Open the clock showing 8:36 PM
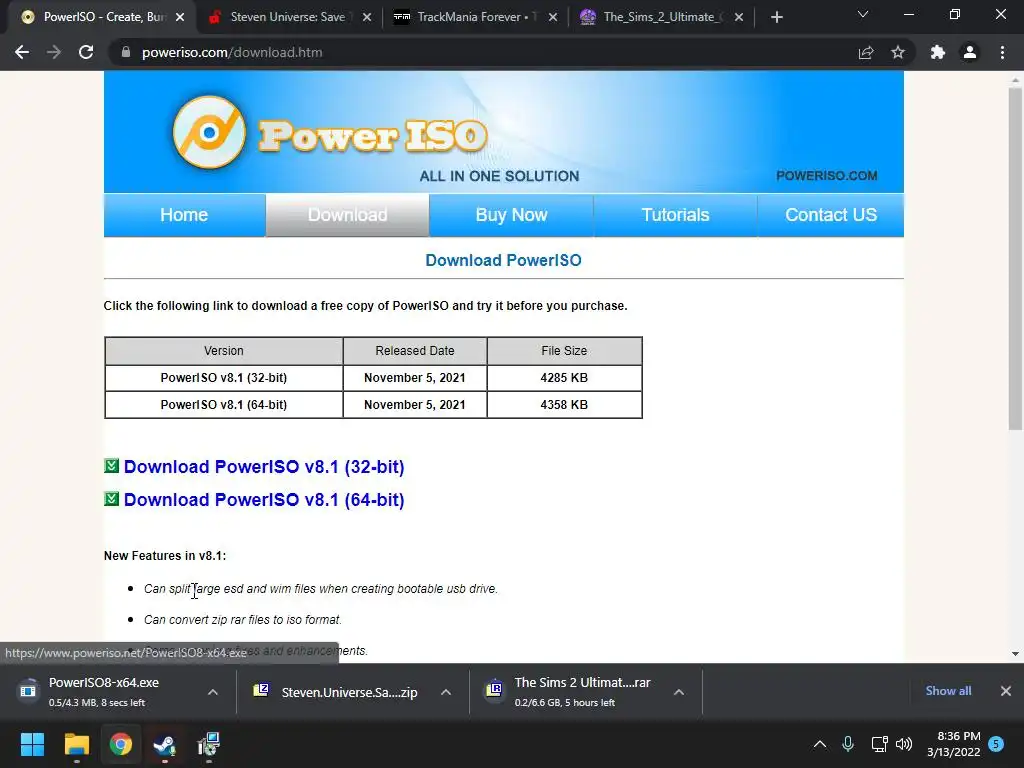The width and height of the screenshot is (1024, 768). click(953, 744)
